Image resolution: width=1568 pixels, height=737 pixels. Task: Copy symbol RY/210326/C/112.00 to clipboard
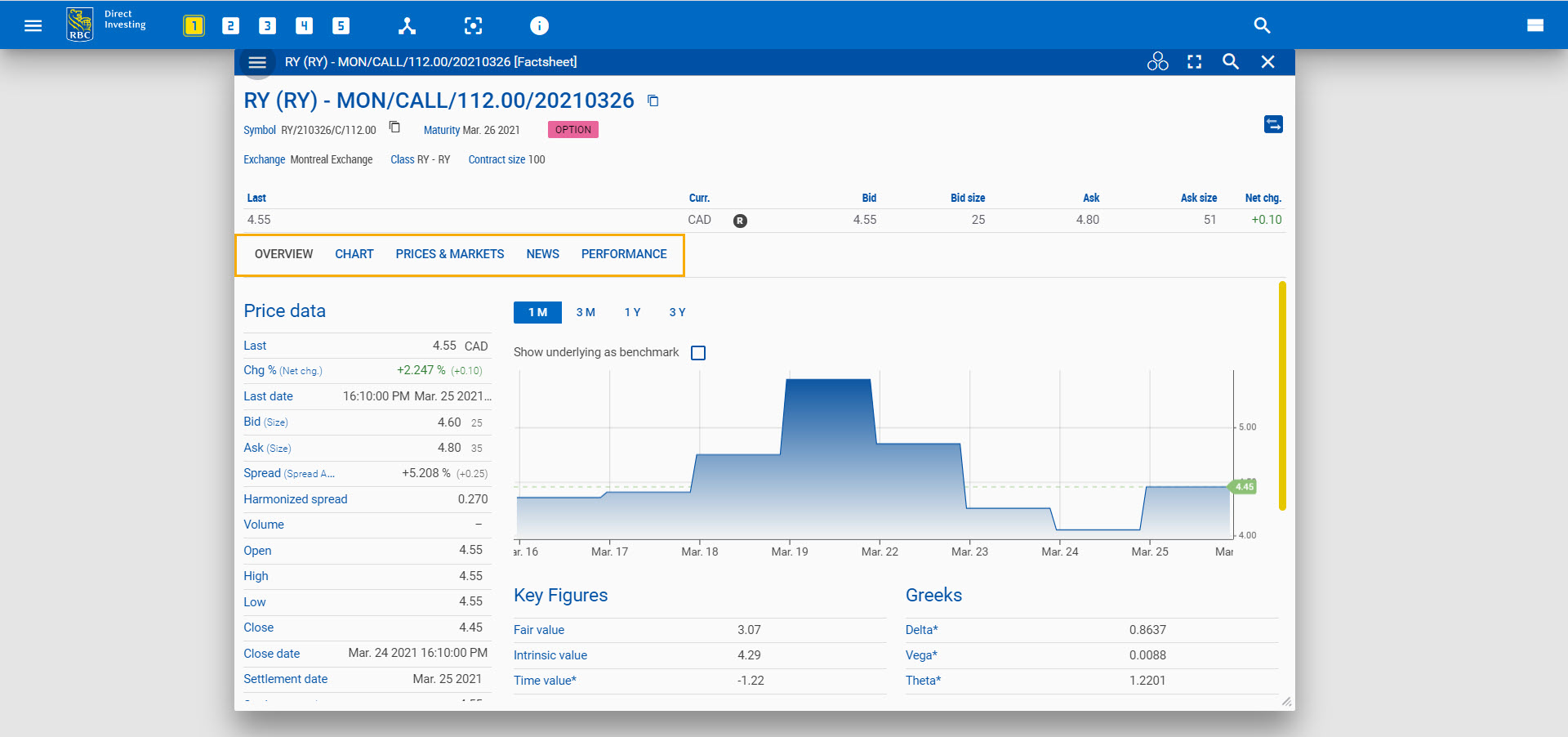point(394,127)
